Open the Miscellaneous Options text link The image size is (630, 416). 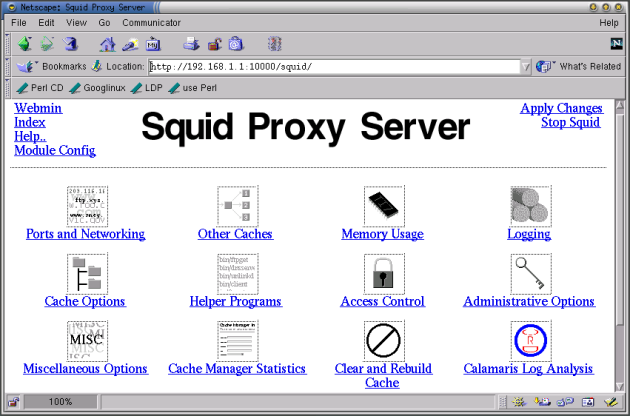[86, 369]
